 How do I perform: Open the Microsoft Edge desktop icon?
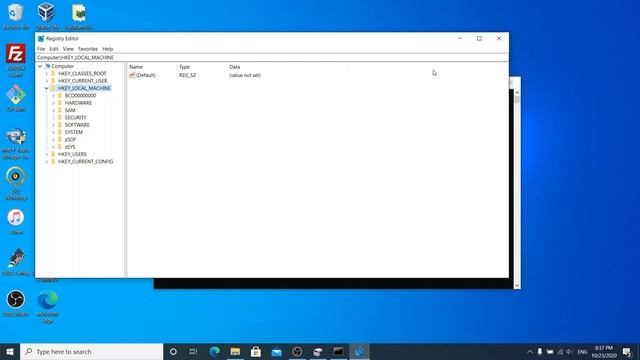tap(47, 300)
